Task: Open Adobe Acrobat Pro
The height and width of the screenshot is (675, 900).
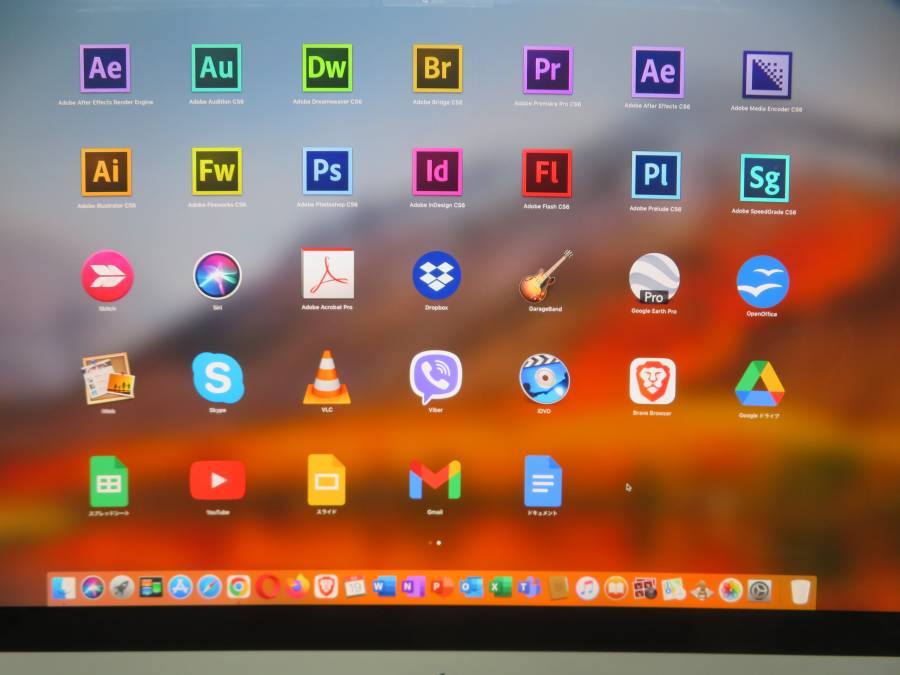Action: (328, 274)
